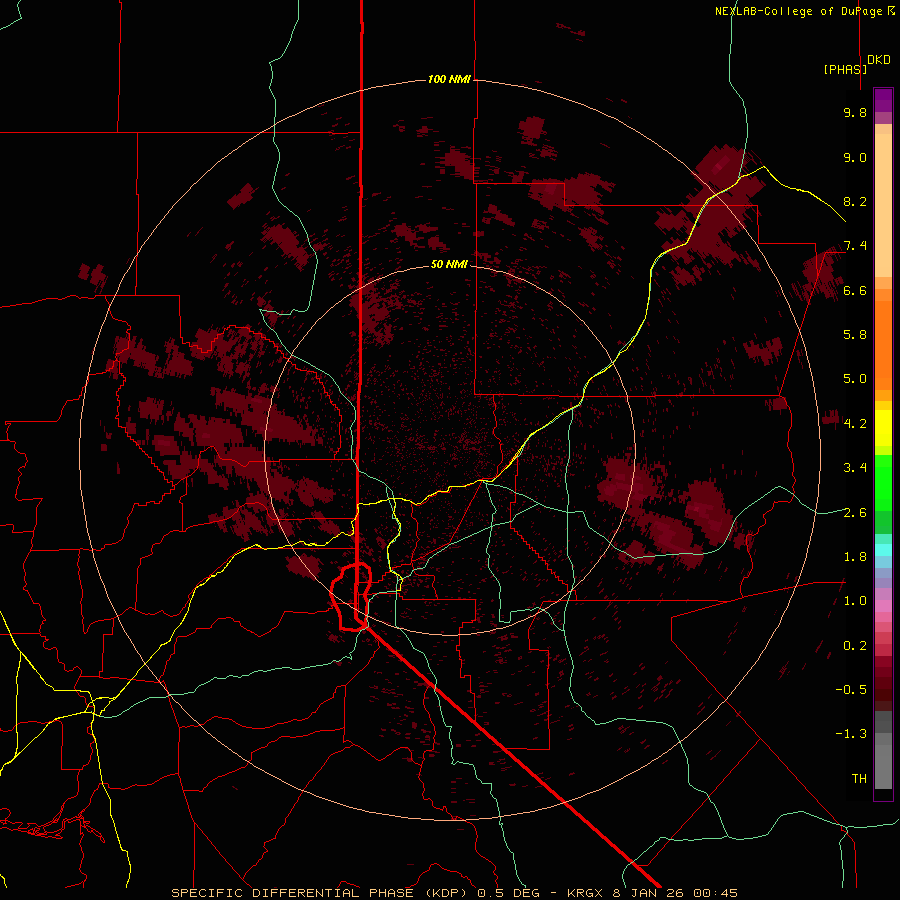Click the 4.2 scale value
The height and width of the screenshot is (900, 900).
855,424
